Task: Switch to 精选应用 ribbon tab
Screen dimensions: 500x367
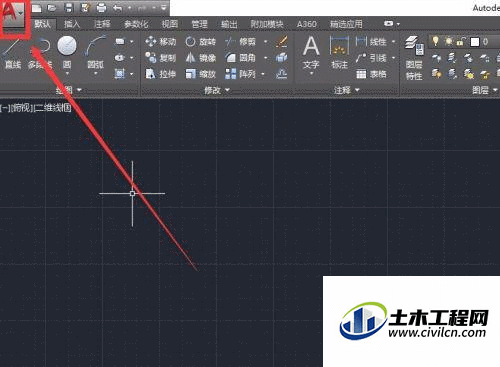Action: pos(346,24)
